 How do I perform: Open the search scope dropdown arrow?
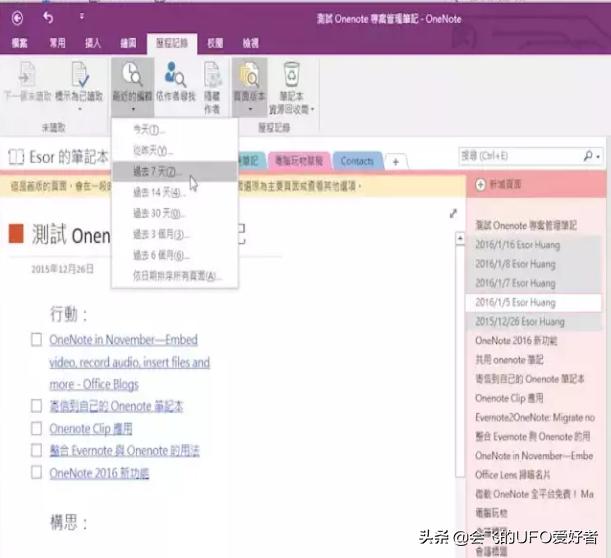coord(598,157)
